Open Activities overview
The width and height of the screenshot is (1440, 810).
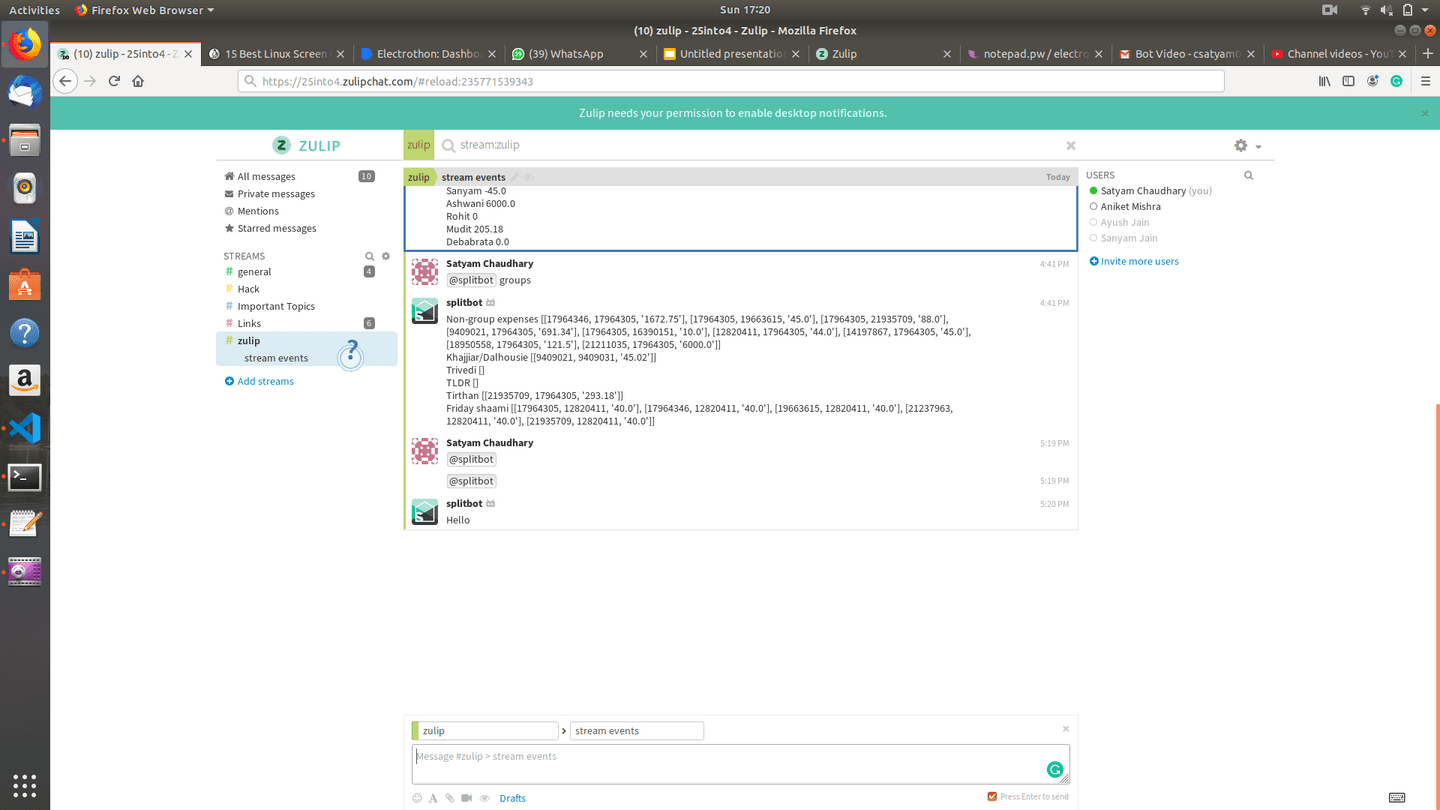point(34,10)
